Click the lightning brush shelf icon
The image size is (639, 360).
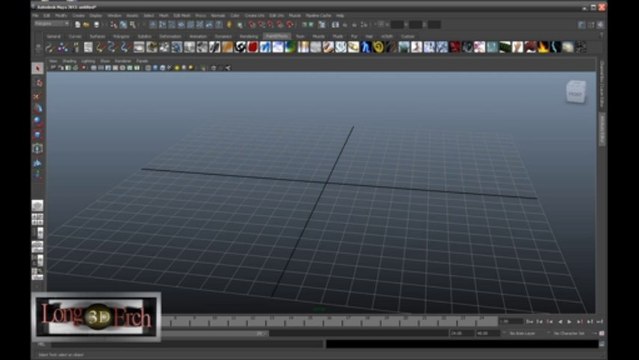point(555,47)
